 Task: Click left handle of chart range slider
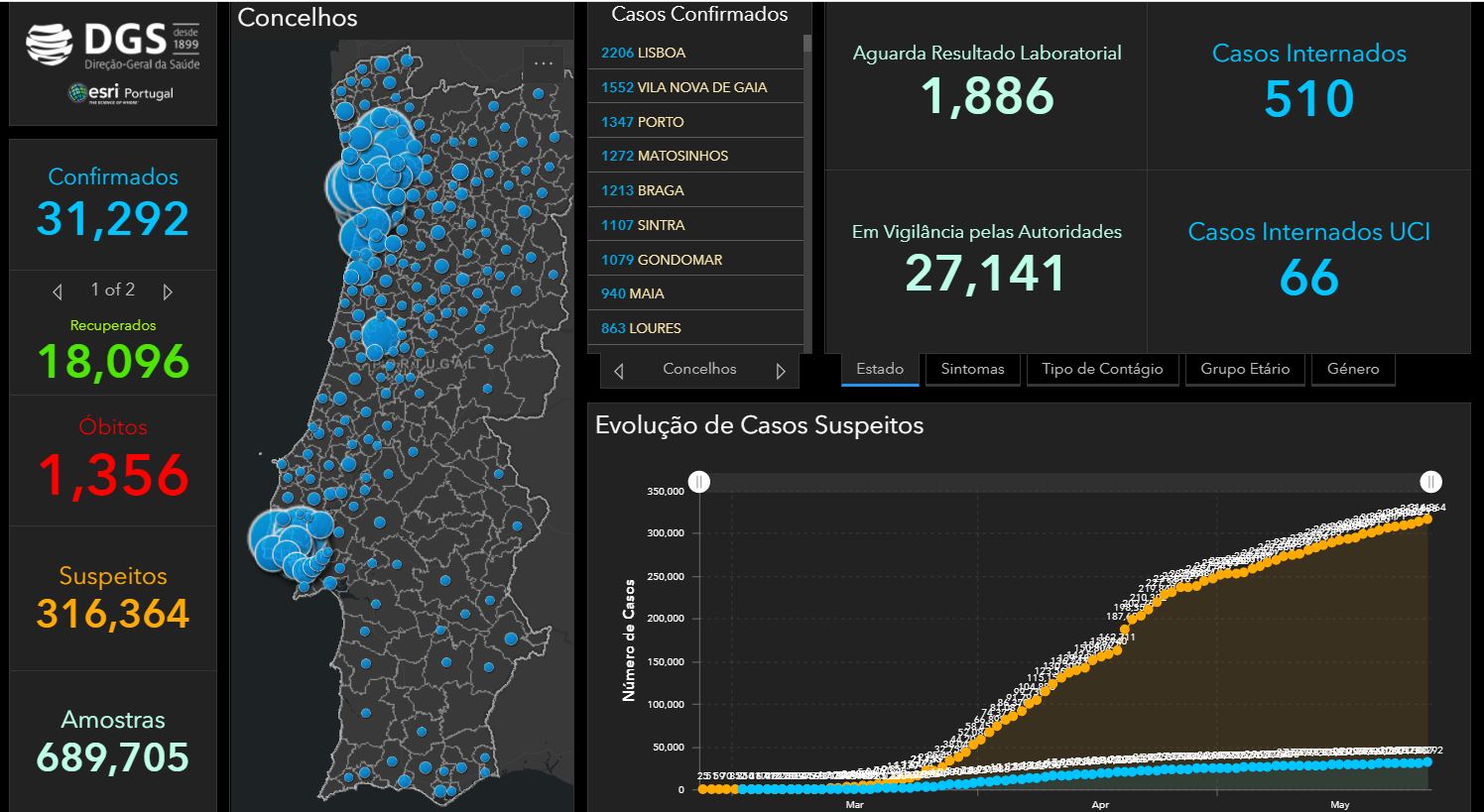pos(699,482)
